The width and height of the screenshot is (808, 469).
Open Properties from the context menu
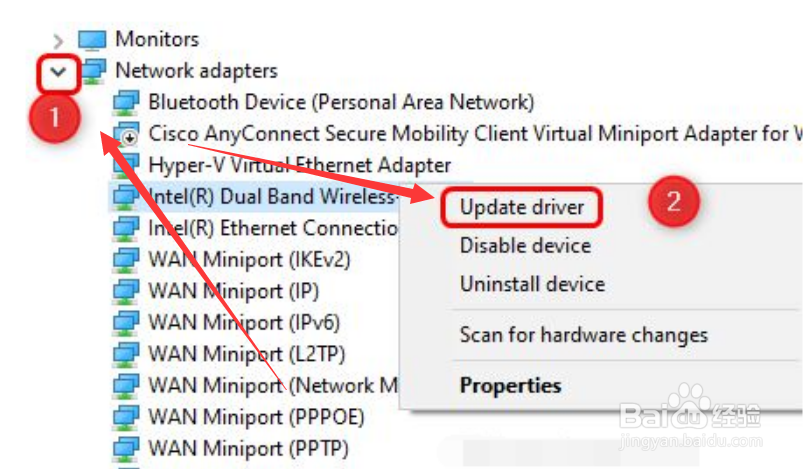[510, 385]
